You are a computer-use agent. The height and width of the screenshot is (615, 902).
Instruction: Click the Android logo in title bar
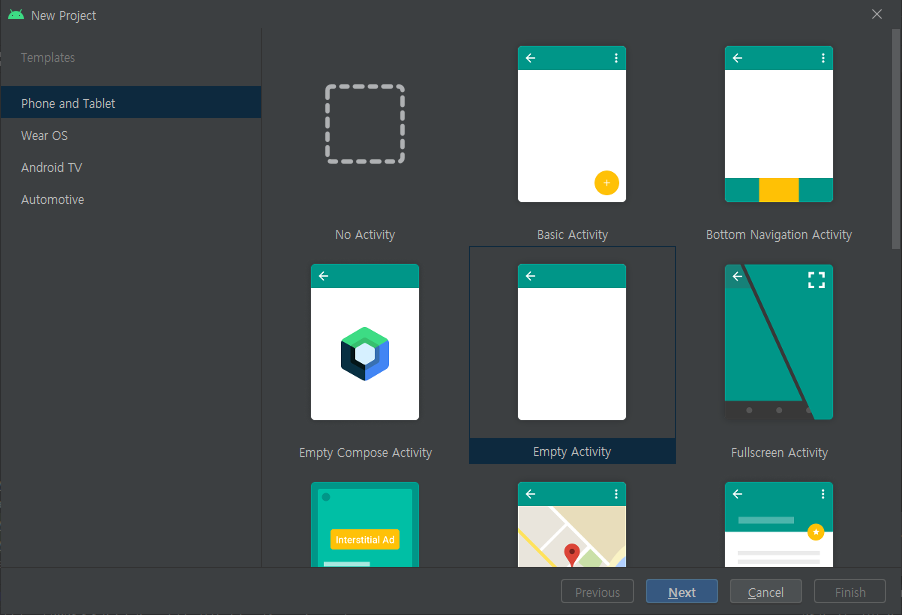(16, 15)
